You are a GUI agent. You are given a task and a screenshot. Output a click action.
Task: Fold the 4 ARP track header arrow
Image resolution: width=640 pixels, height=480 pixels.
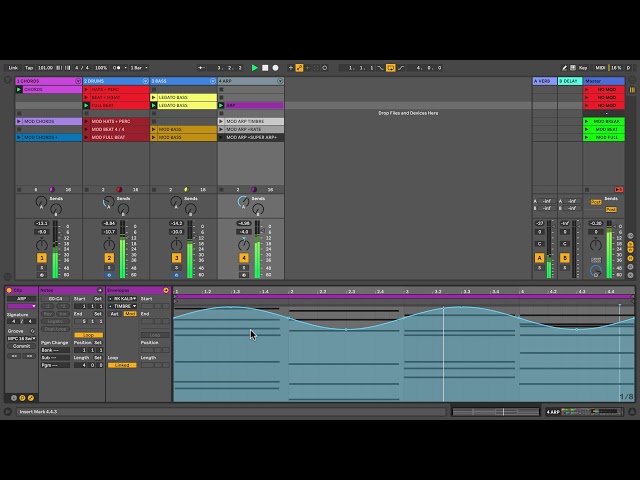(x=280, y=81)
